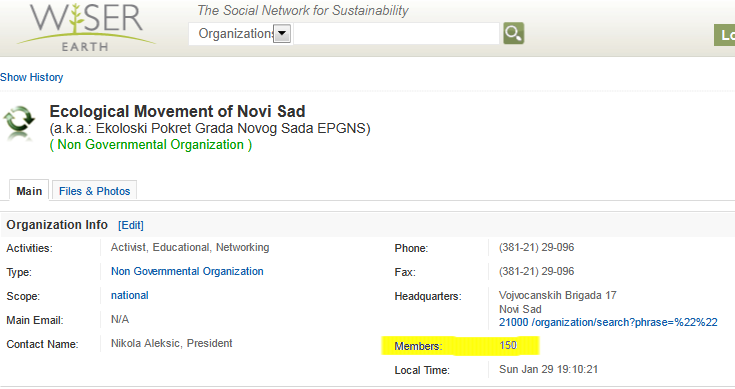Image resolution: width=735 pixels, height=389 pixels.
Task: Switch to the Files & Photos tab
Action: click(x=94, y=191)
